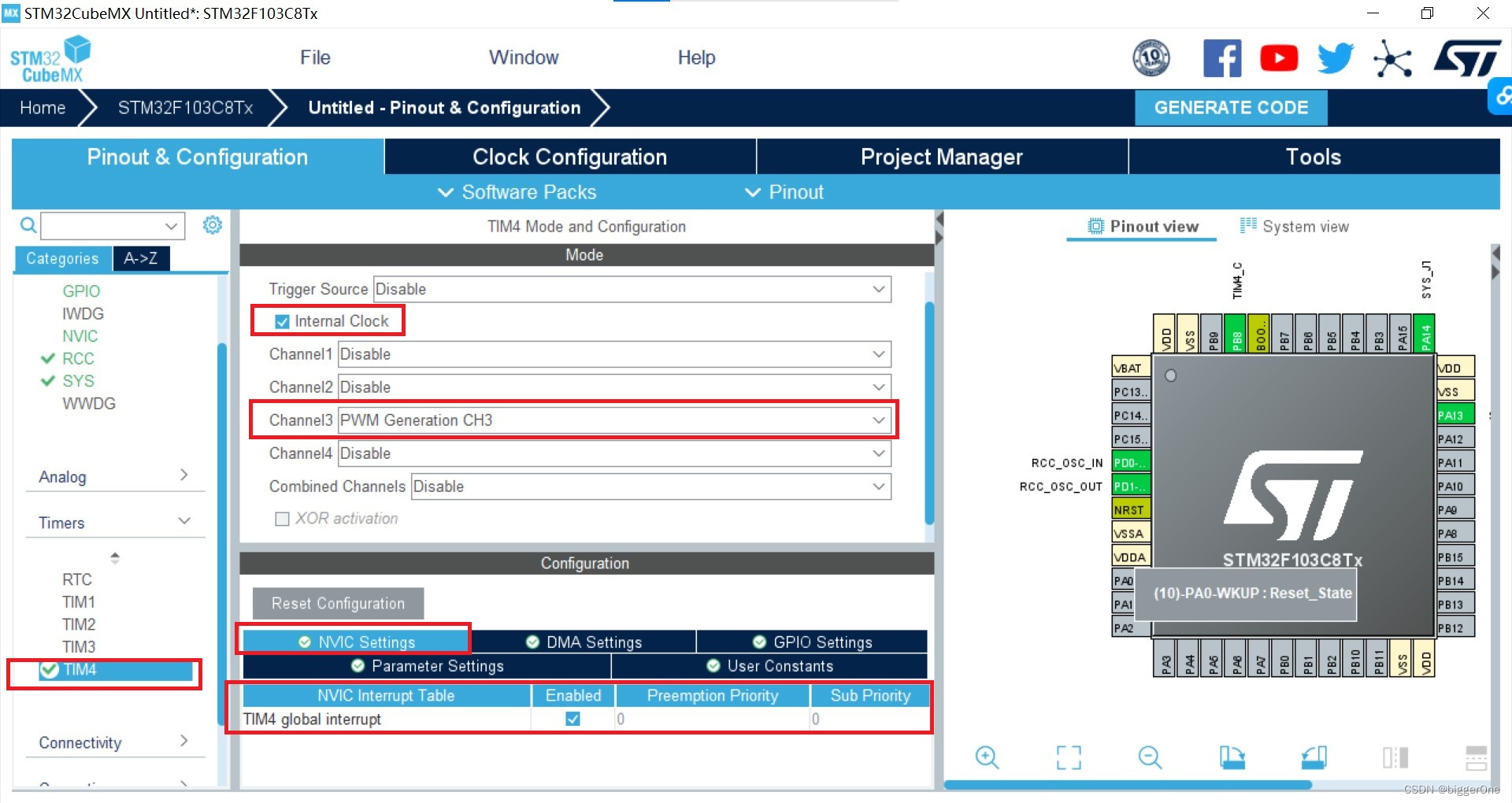Screen dimensions: 1512x803
Task: Rotate chip view clockwise icon
Action: pos(1232,757)
